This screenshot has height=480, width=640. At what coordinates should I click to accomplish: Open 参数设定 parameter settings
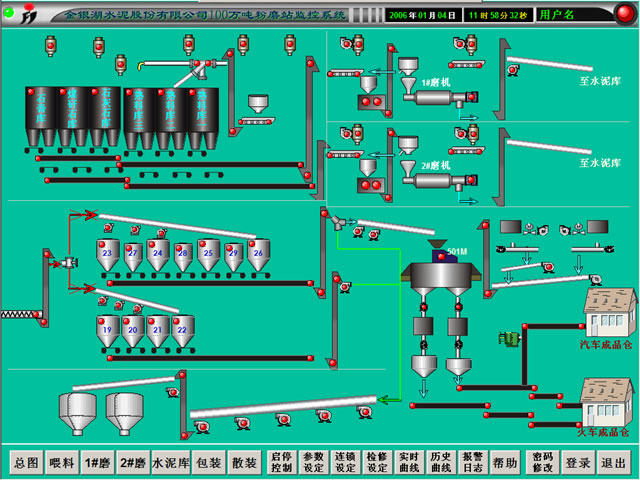(313, 462)
